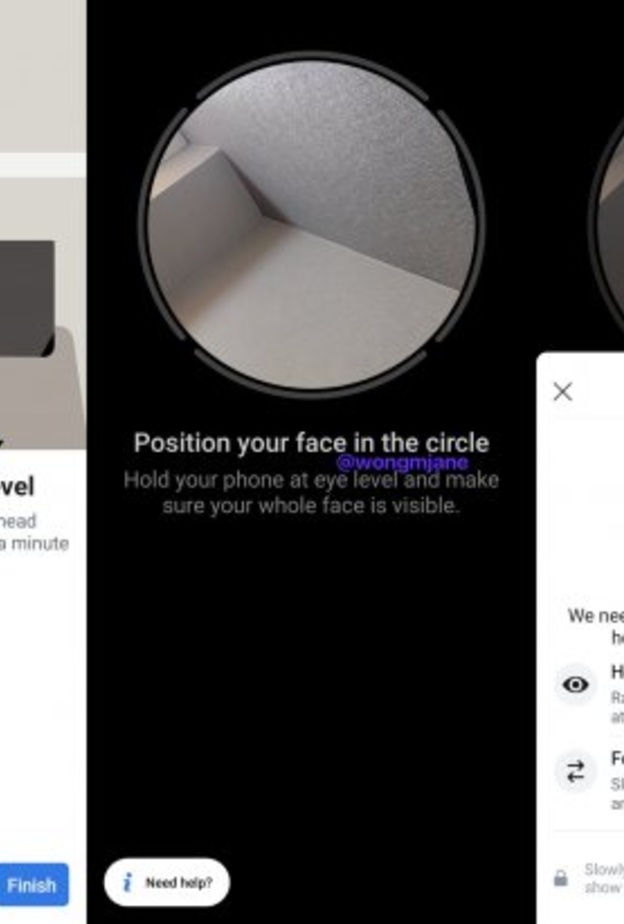624x924 pixels.
Task: Tap the cut-off heading ending in 'vel'
Action: (17, 487)
